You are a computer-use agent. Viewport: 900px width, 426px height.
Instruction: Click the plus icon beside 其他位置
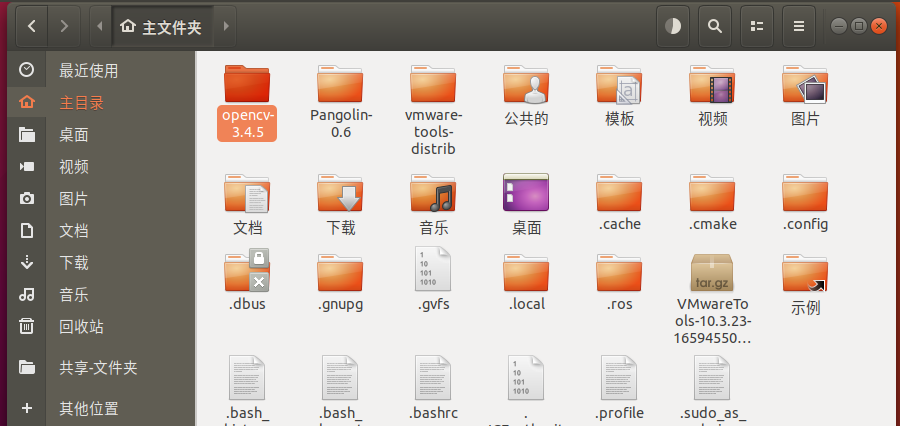pos(26,408)
